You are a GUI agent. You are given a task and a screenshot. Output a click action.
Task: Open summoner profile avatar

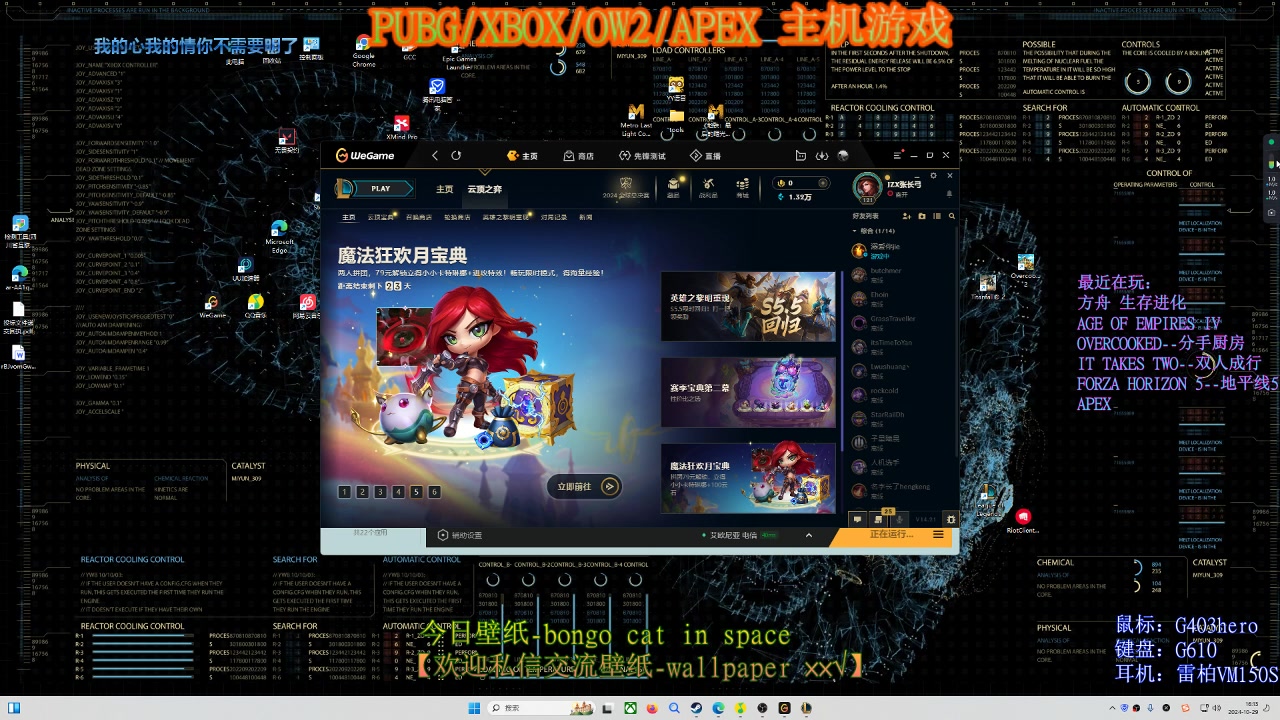(x=867, y=187)
